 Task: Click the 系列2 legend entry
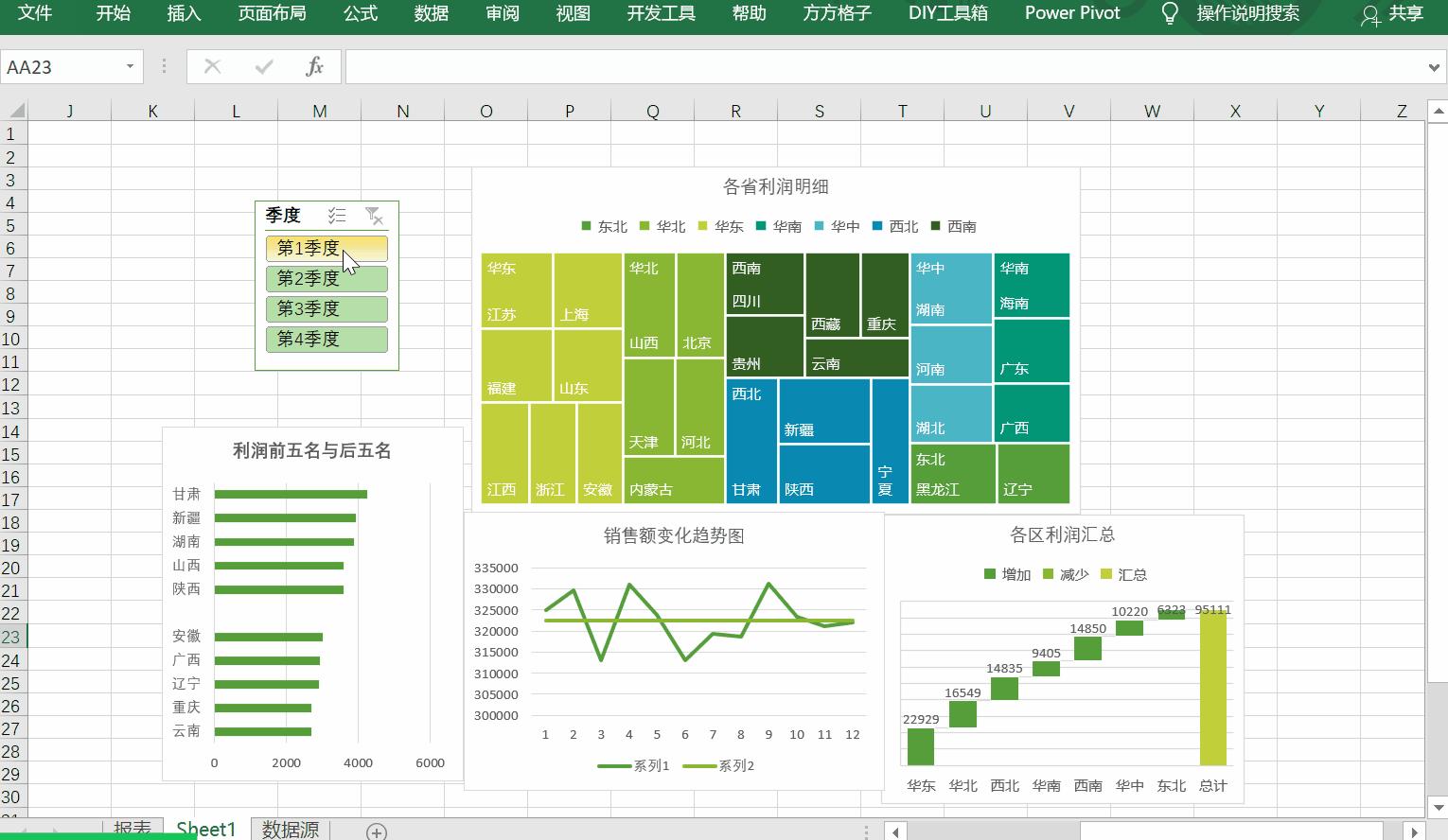(719, 765)
